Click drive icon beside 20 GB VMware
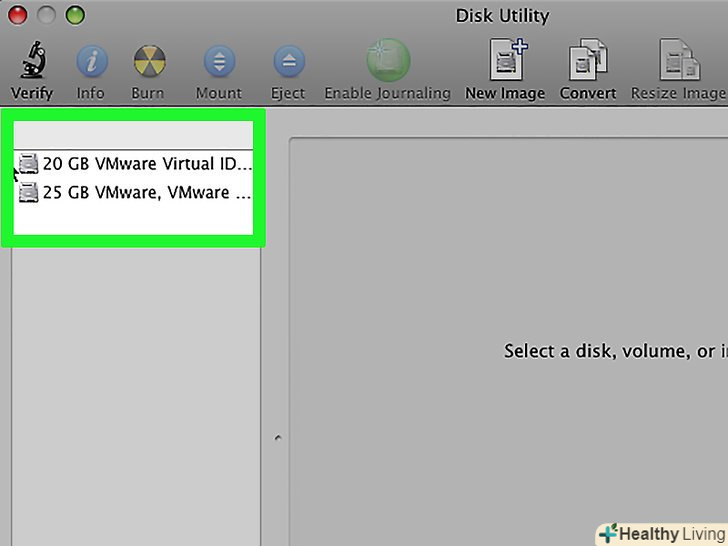Viewport: 728px width, 546px height. coord(28,164)
